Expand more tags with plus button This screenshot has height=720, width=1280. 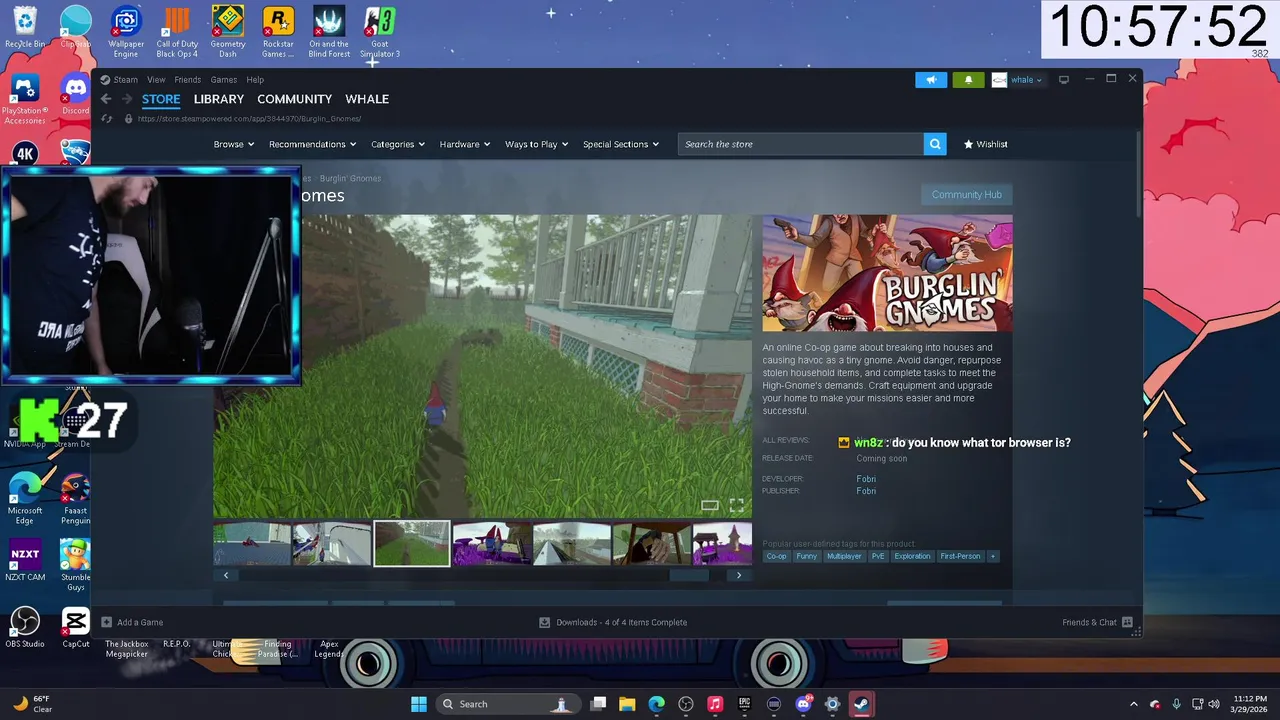click(993, 556)
